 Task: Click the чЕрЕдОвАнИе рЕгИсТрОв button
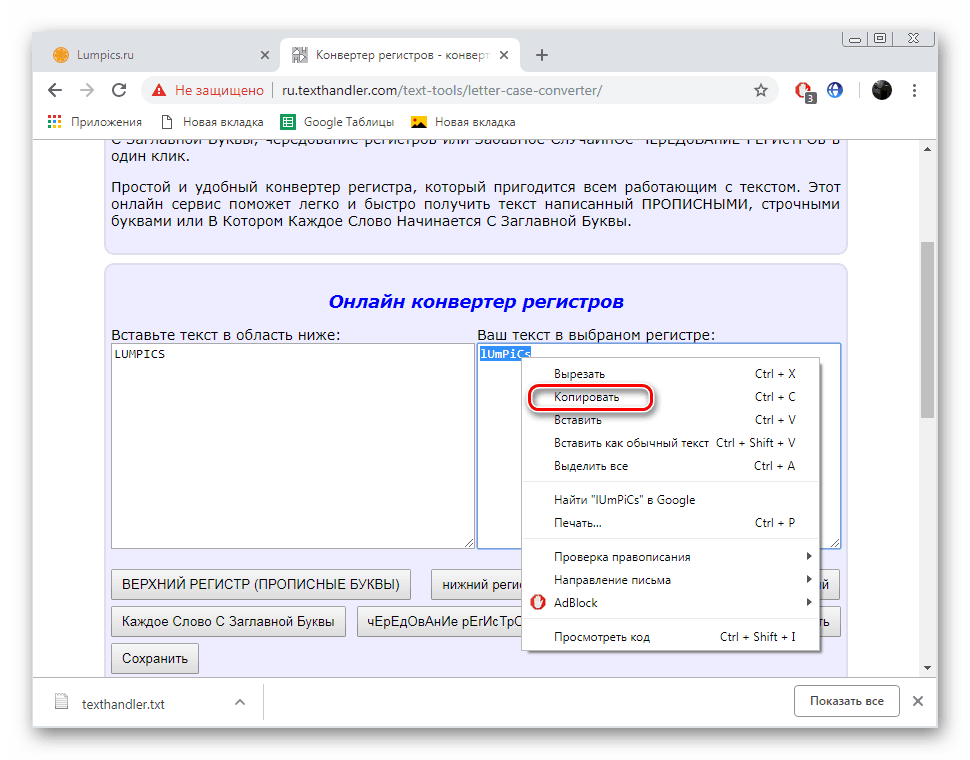point(440,621)
